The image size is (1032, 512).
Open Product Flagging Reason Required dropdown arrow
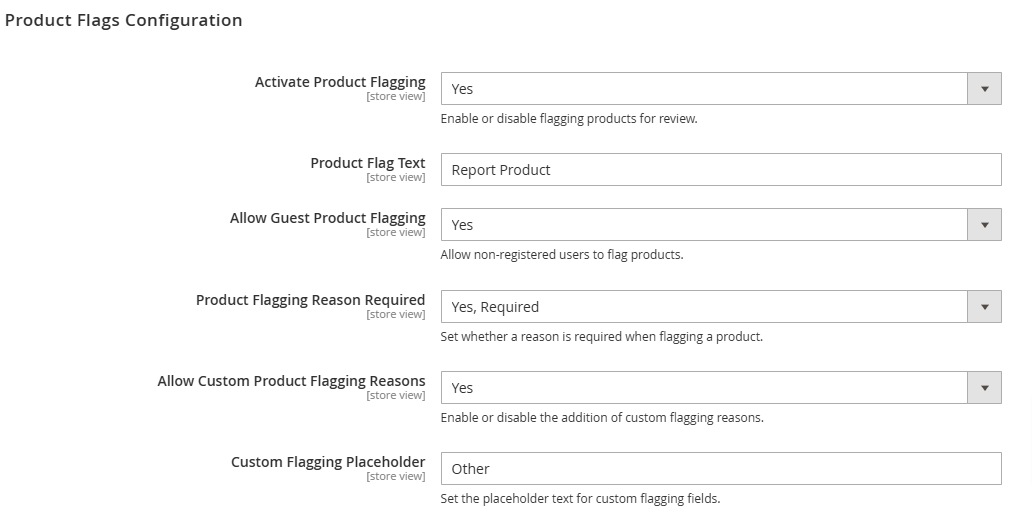click(985, 307)
